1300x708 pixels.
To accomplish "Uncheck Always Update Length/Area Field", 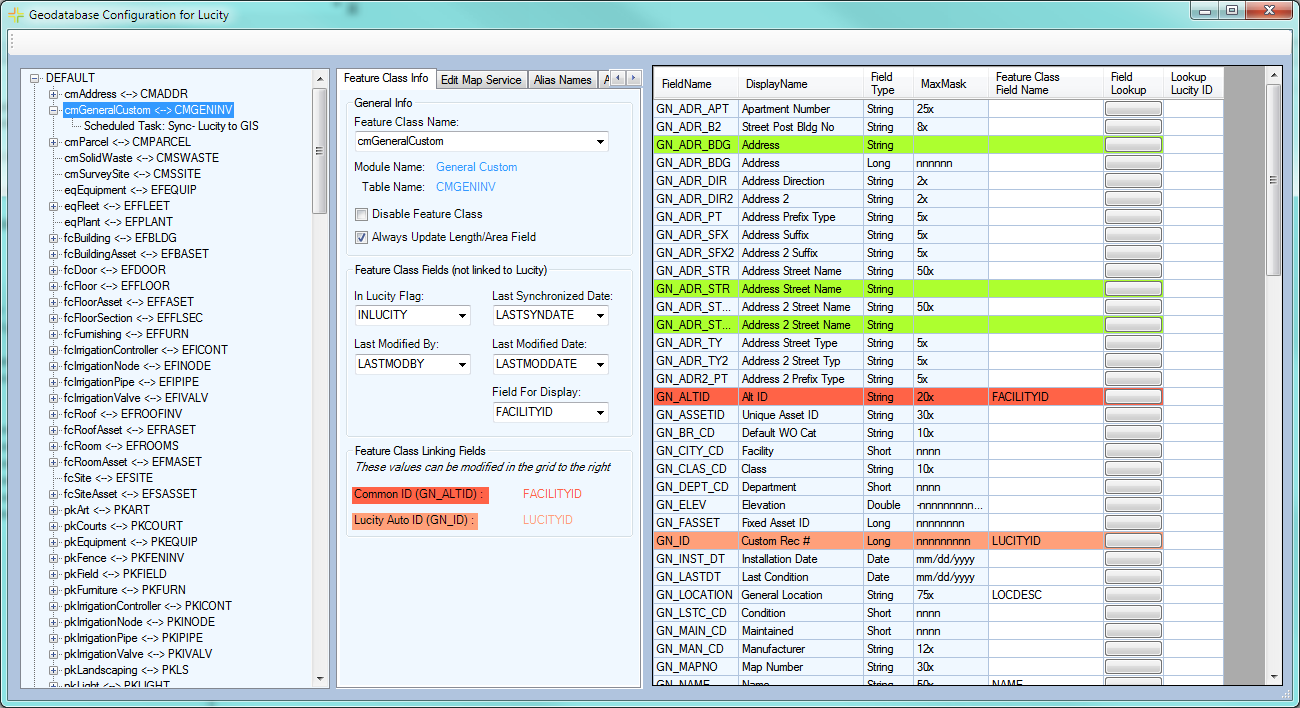I will point(361,237).
